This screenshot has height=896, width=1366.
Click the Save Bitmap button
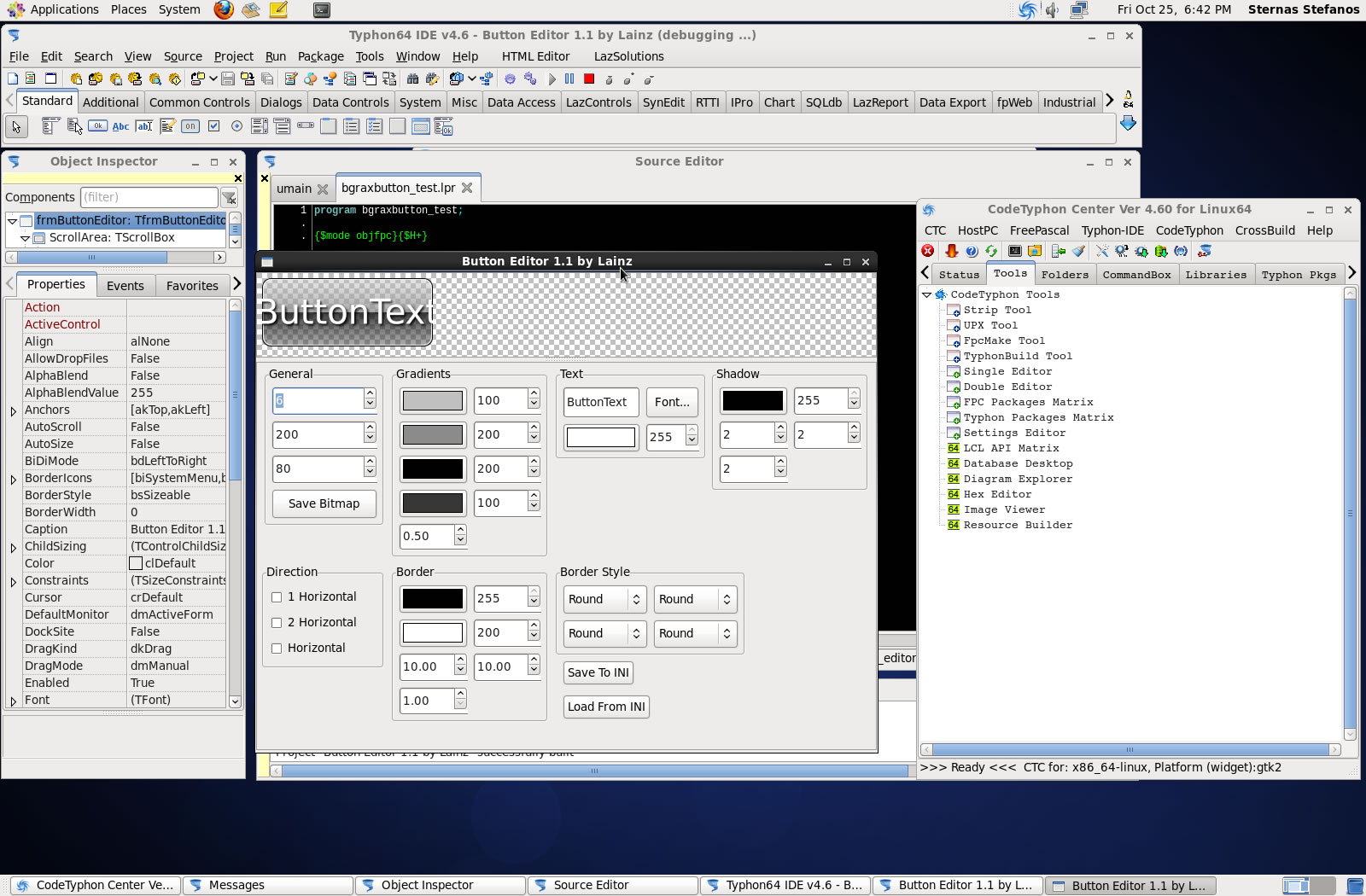coord(324,503)
